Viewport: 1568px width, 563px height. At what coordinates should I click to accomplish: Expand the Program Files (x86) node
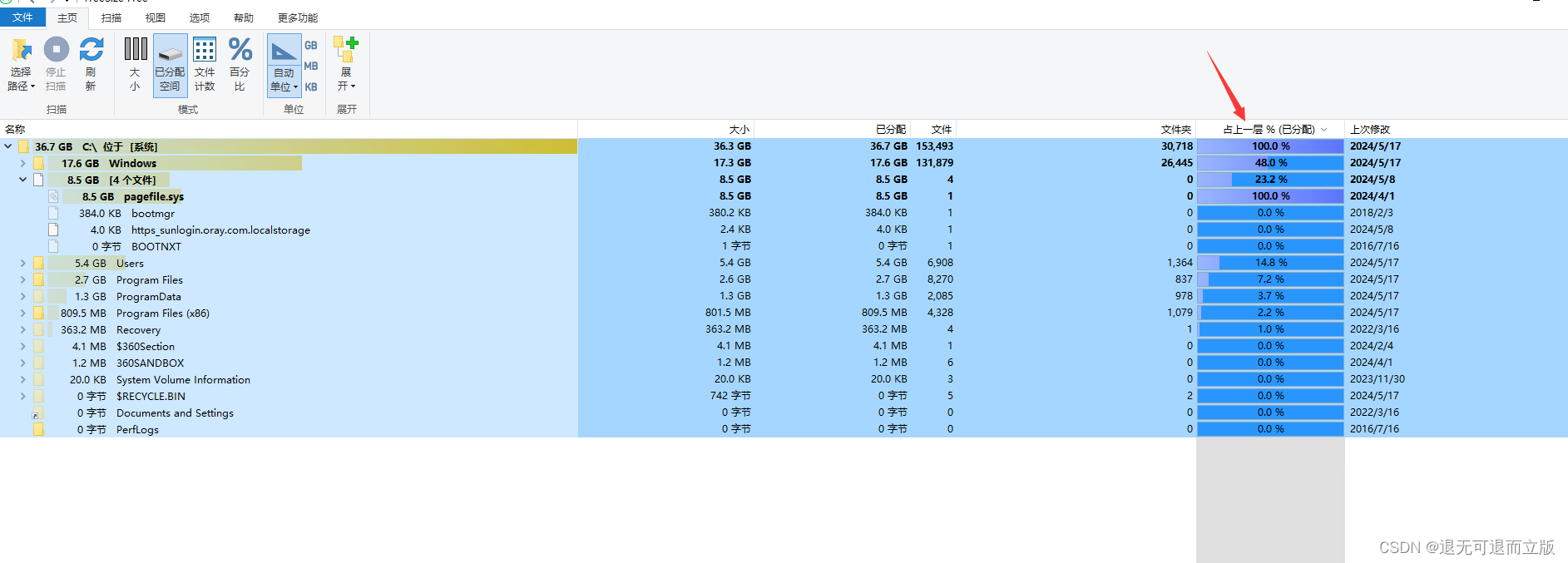click(23, 313)
